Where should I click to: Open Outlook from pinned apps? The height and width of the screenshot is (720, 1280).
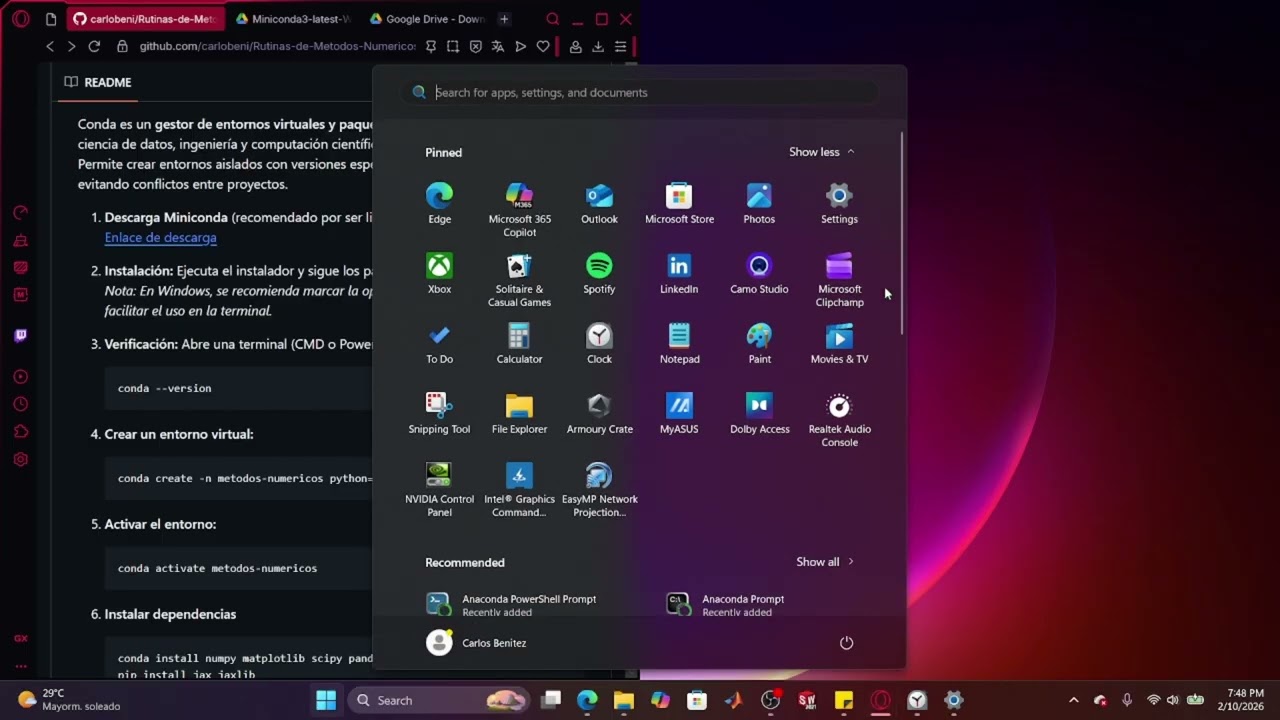pos(599,203)
